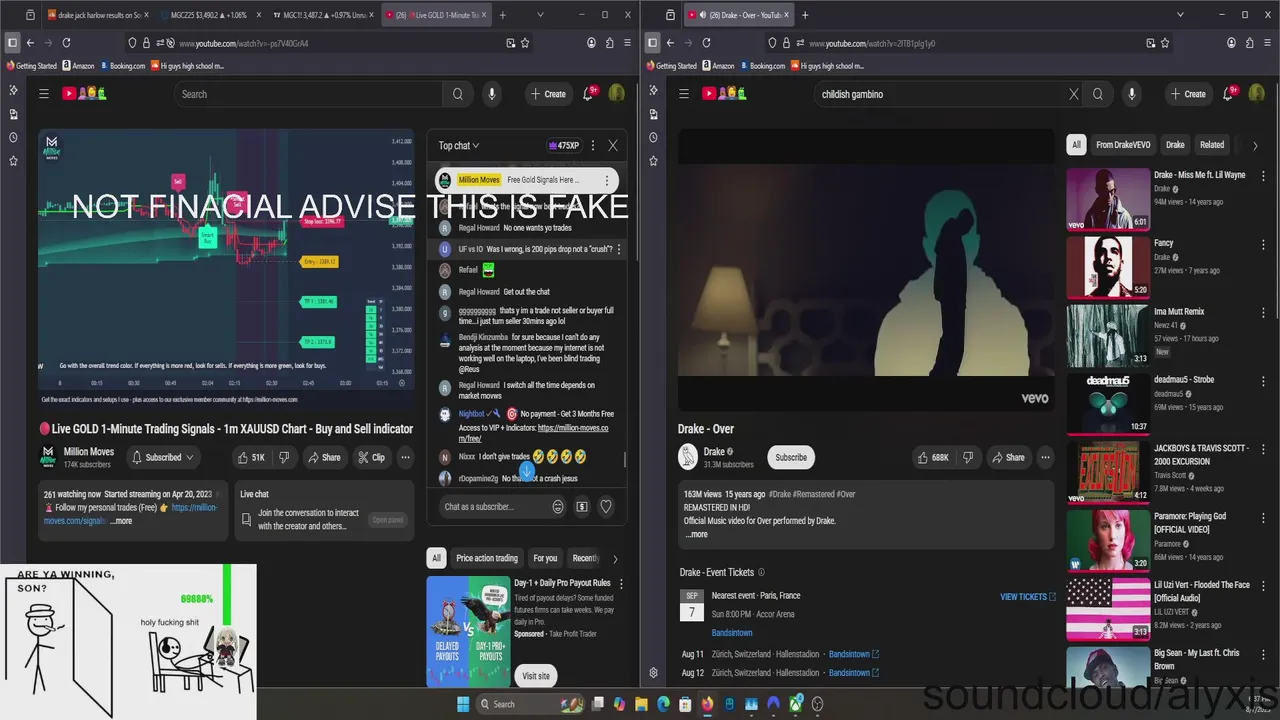Open more actions menu under Live GOLD video
Viewport: 1280px width, 720px height.
[x=405, y=457]
